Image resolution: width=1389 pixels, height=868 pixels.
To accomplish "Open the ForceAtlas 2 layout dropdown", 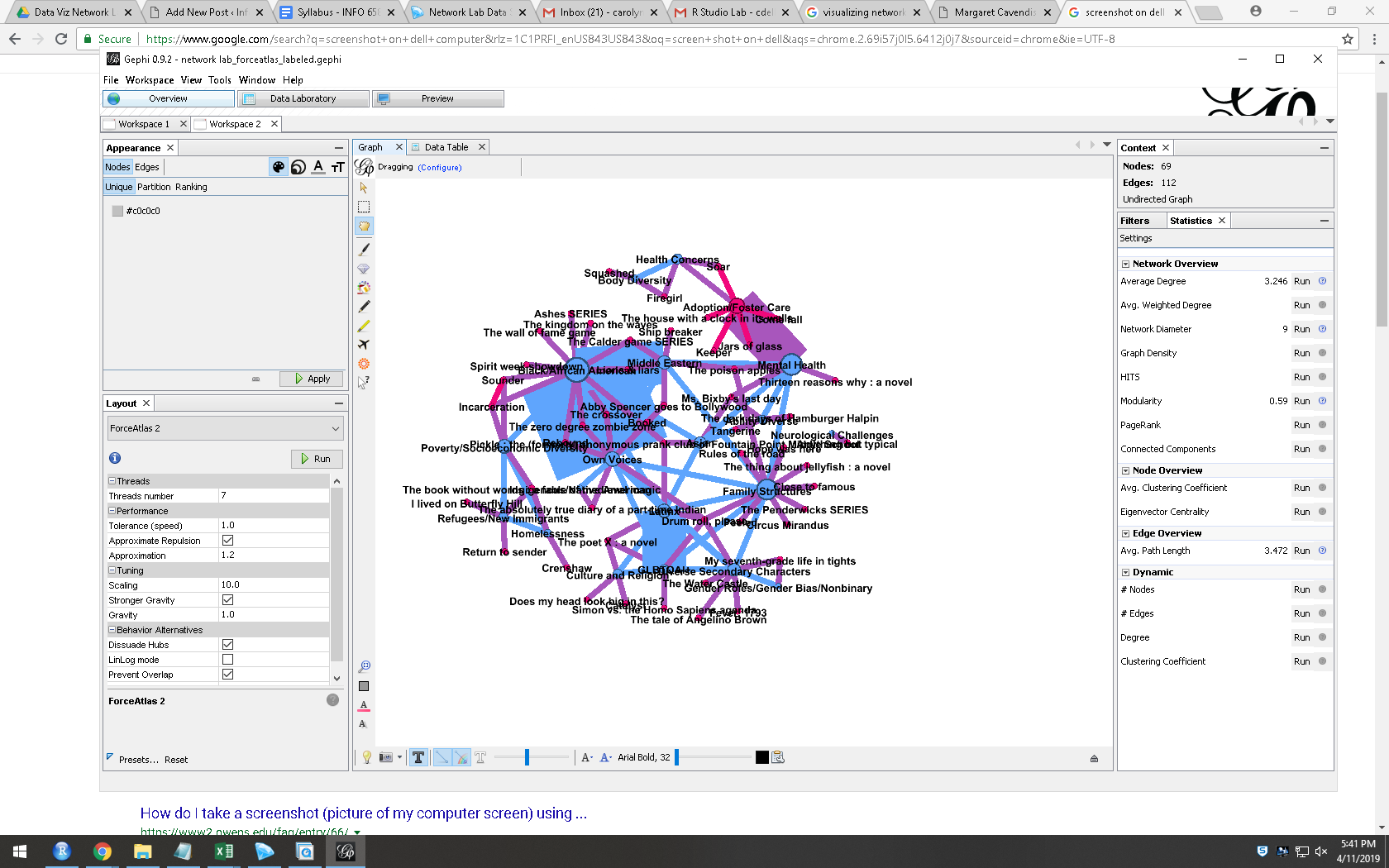I will click(x=225, y=428).
